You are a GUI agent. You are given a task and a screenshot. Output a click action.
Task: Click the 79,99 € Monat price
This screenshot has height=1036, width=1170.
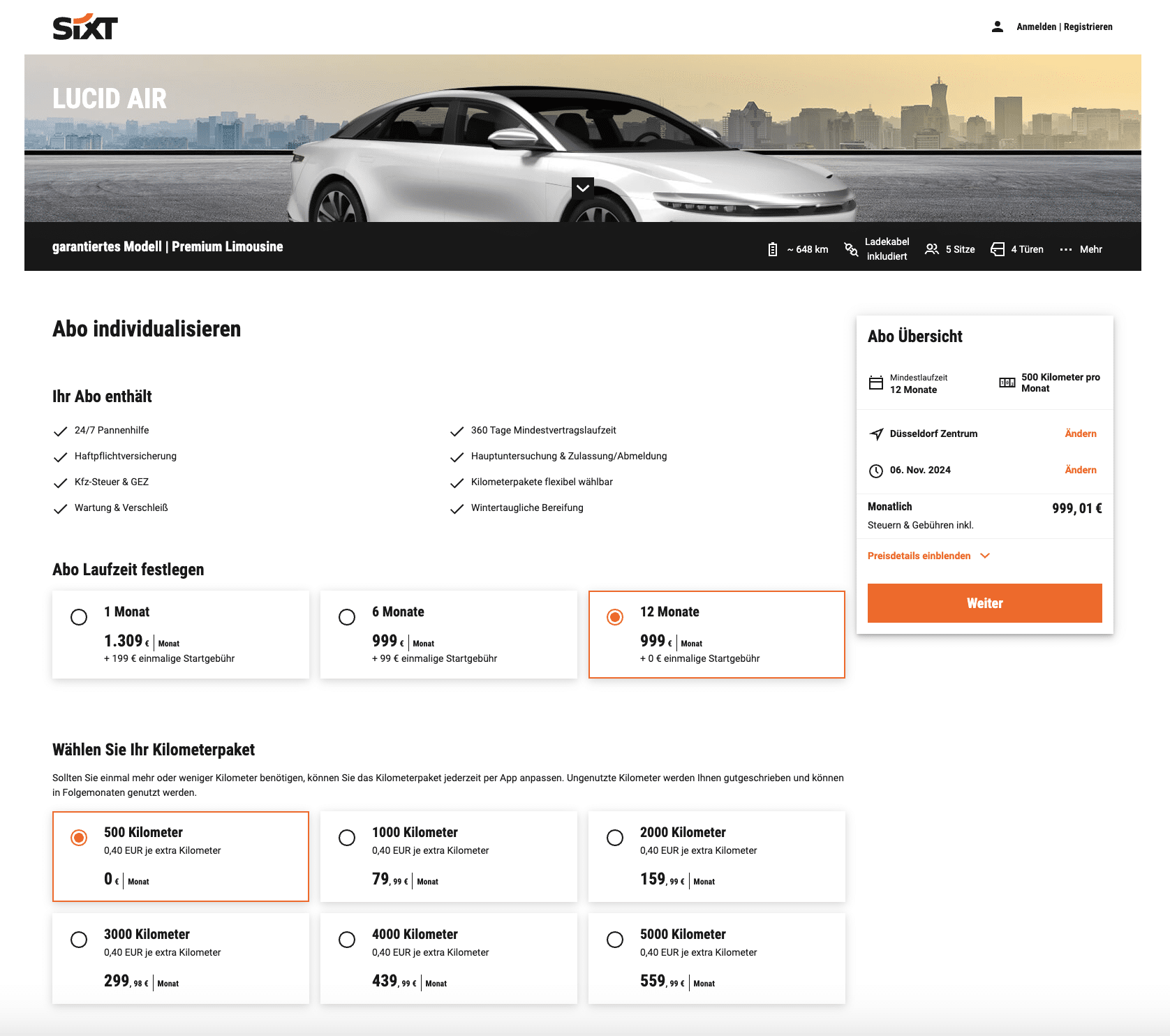tap(405, 880)
